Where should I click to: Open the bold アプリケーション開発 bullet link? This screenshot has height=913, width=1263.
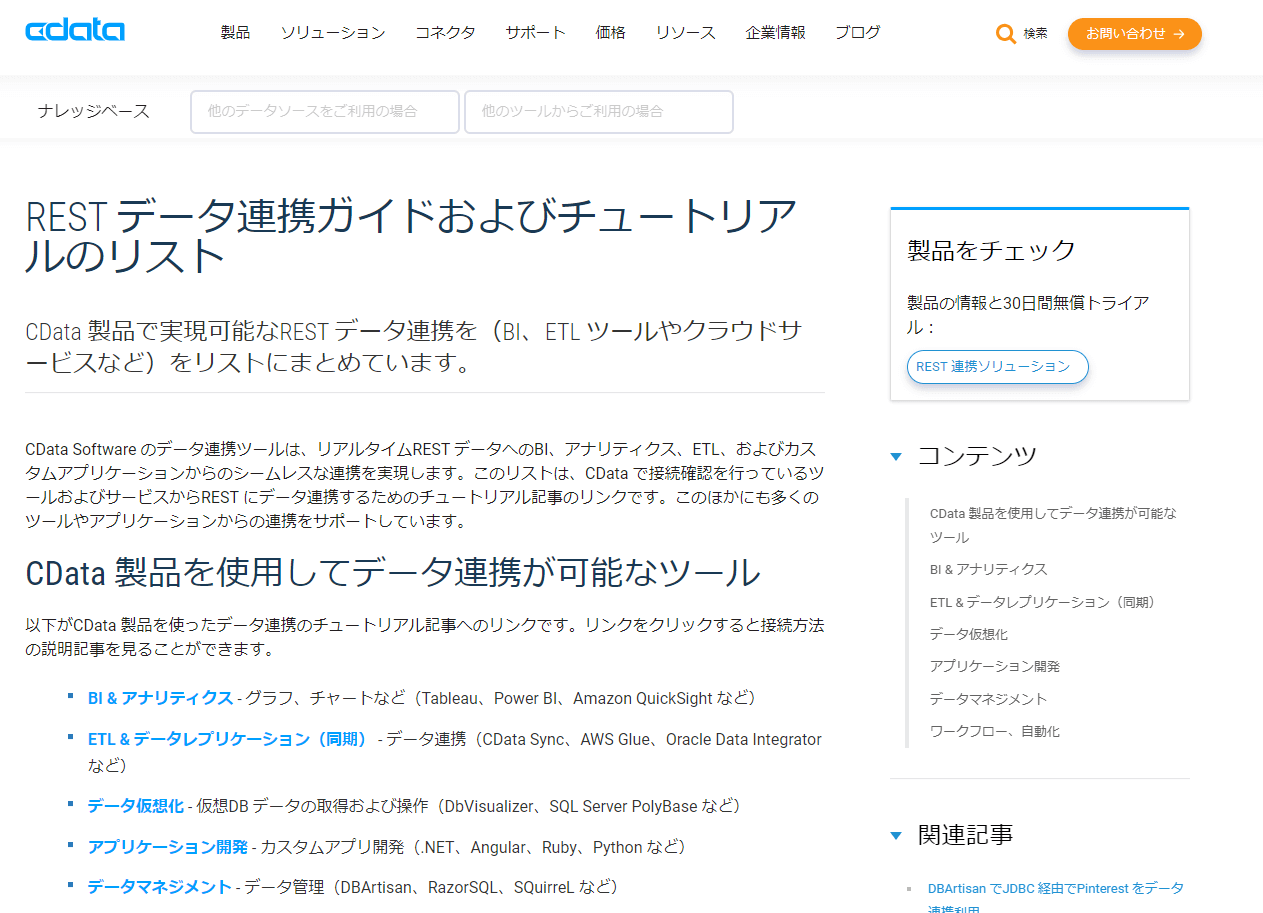[167, 847]
